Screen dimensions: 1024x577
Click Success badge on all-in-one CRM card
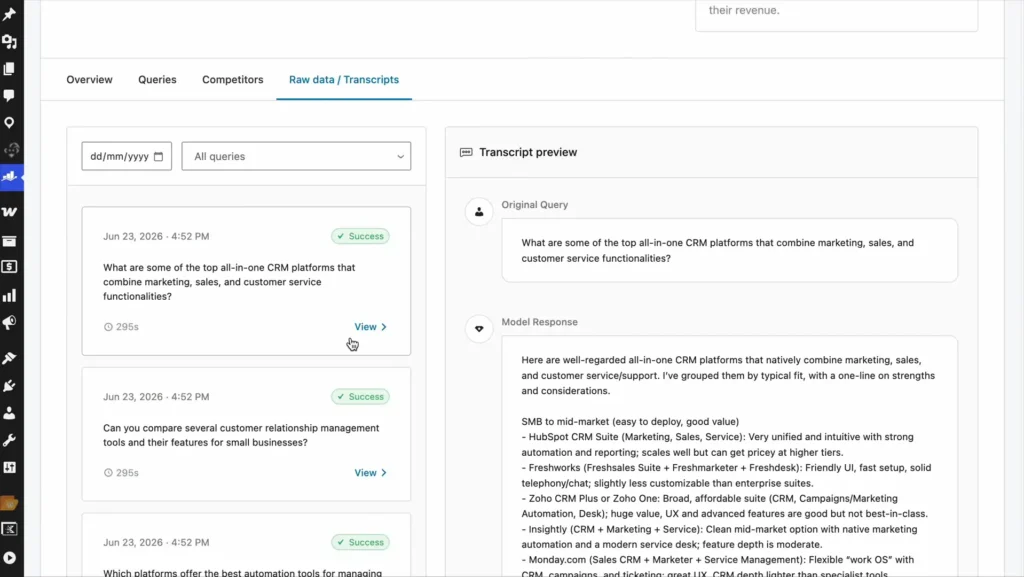point(360,236)
